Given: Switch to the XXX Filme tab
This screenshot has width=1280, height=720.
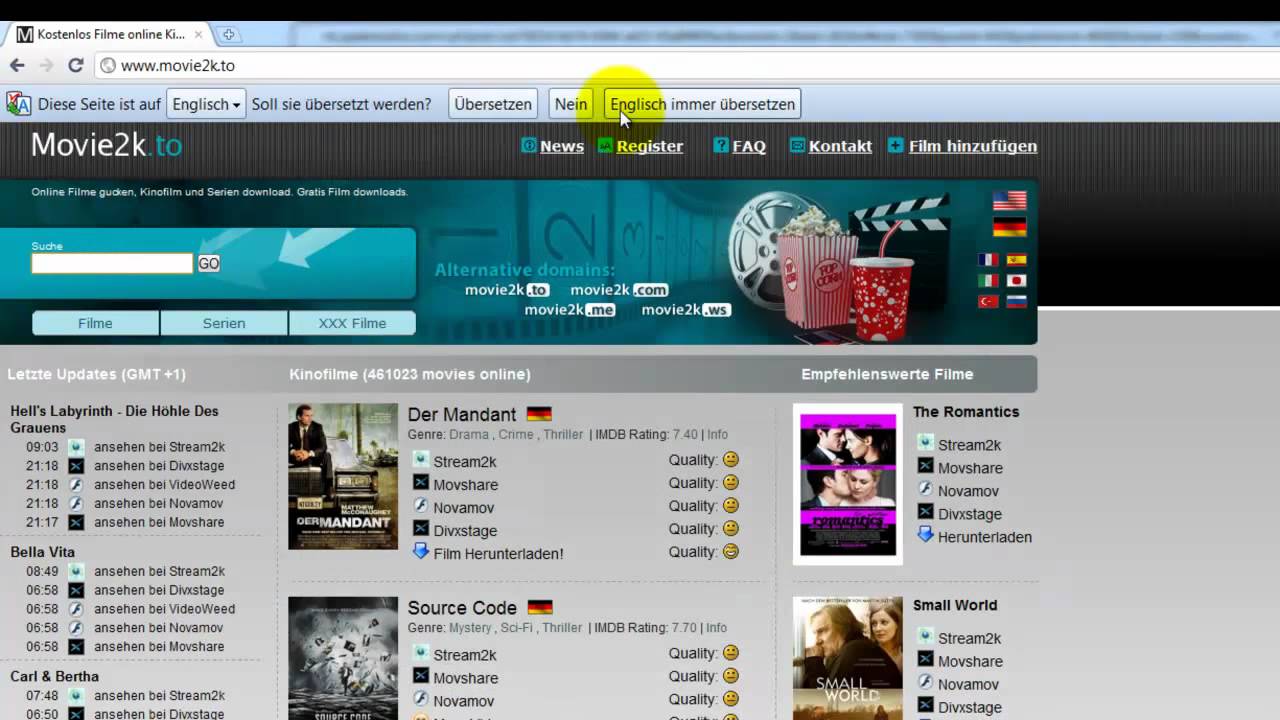Looking at the screenshot, I should (352, 323).
